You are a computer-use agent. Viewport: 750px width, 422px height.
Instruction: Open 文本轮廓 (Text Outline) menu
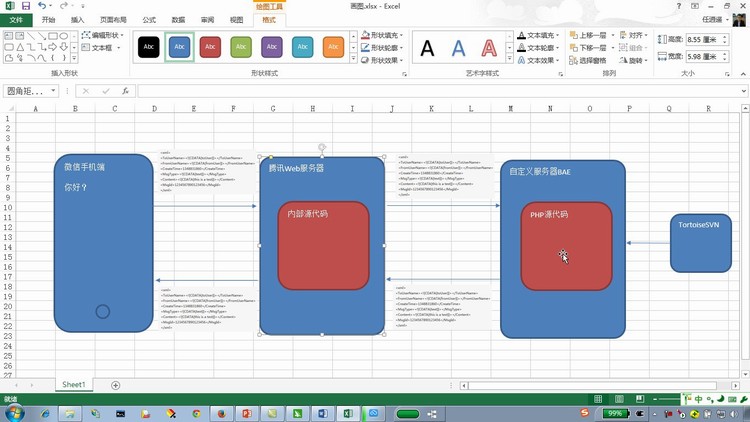(538, 48)
